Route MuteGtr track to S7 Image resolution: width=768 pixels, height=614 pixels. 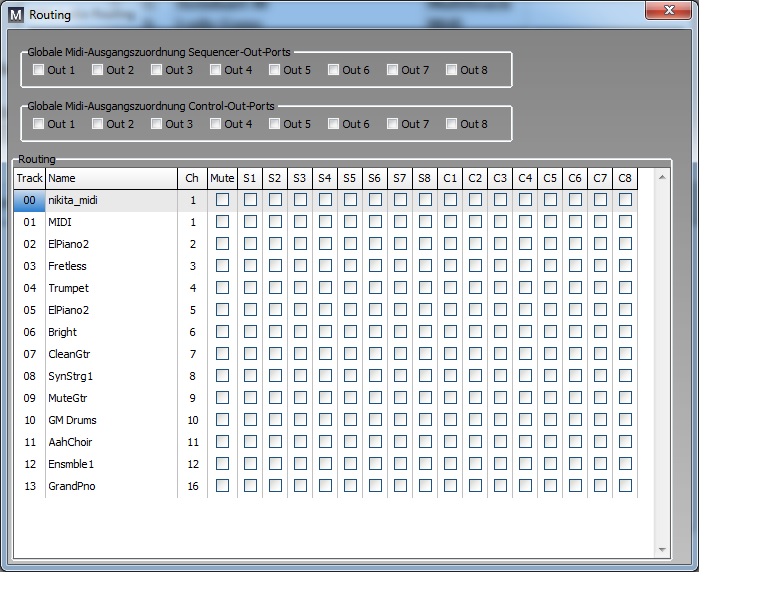(400, 398)
